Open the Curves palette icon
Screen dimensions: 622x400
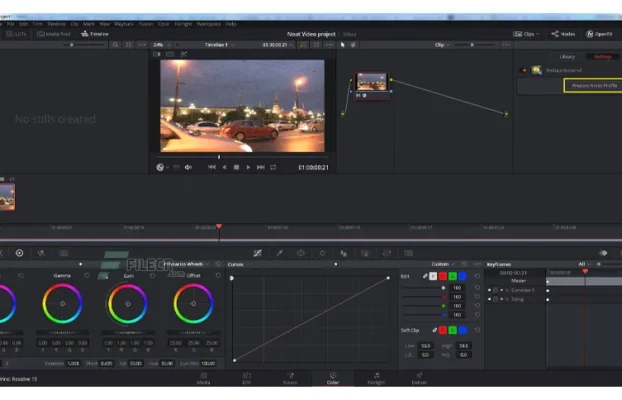click(x=257, y=253)
